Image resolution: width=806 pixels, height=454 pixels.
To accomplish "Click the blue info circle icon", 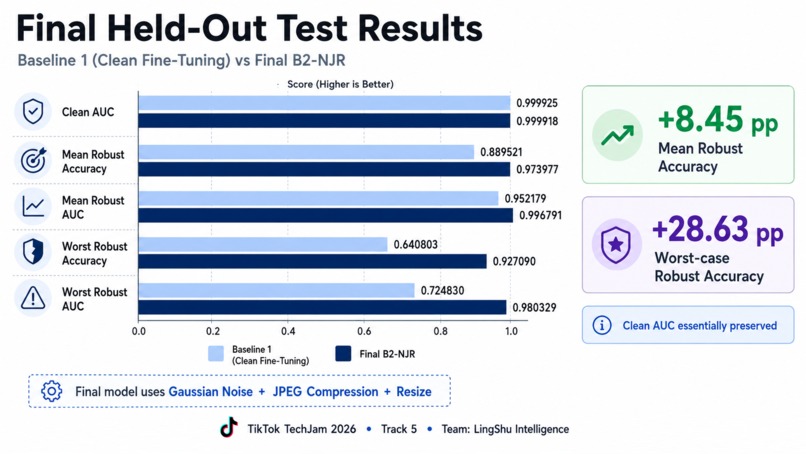I will tap(602, 325).
